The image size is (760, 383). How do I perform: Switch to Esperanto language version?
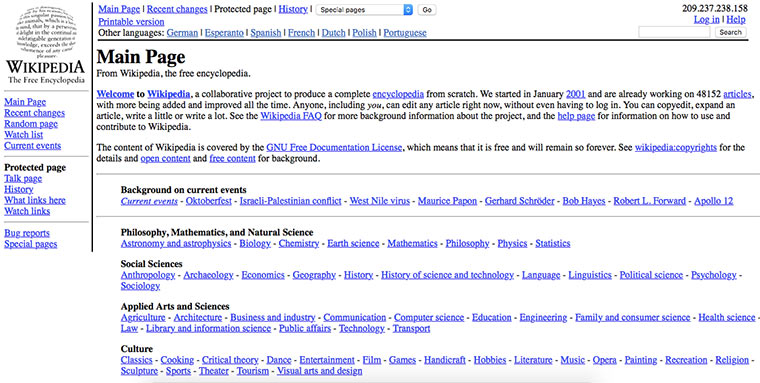click(224, 33)
